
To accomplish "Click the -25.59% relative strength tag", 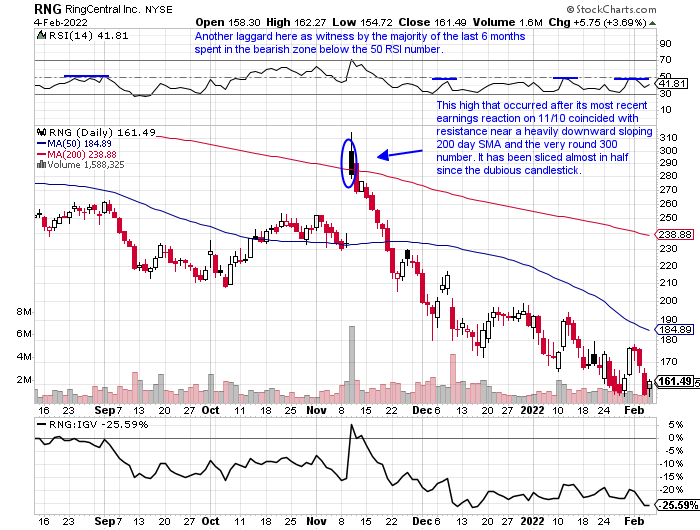I will coord(677,505).
